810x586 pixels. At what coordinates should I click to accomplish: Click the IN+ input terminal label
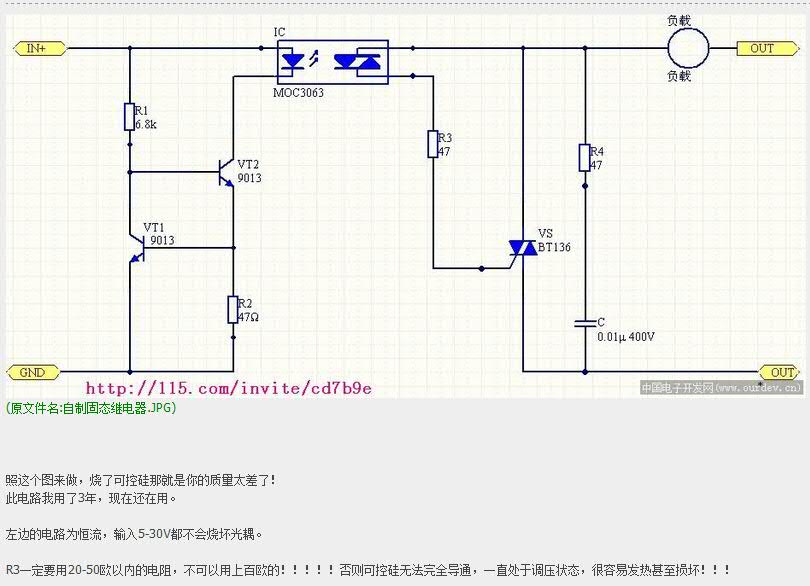coord(38,48)
